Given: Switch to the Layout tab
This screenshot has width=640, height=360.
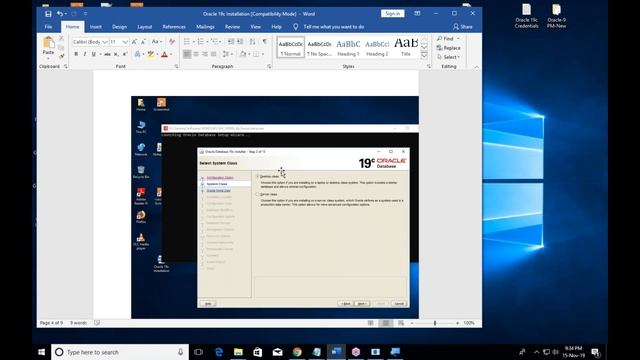Looking at the screenshot, I should pyautogui.click(x=144, y=27).
